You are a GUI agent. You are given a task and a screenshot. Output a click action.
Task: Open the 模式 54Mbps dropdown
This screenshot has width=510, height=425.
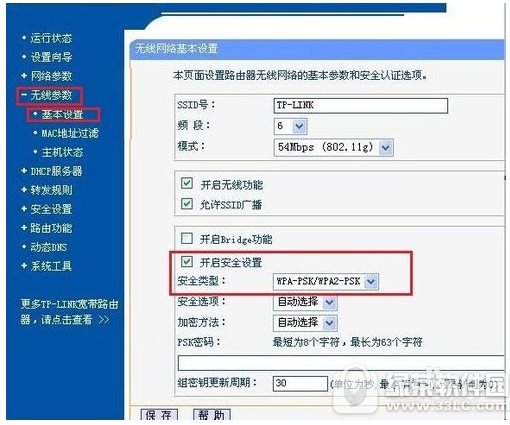[x=333, y=147]
